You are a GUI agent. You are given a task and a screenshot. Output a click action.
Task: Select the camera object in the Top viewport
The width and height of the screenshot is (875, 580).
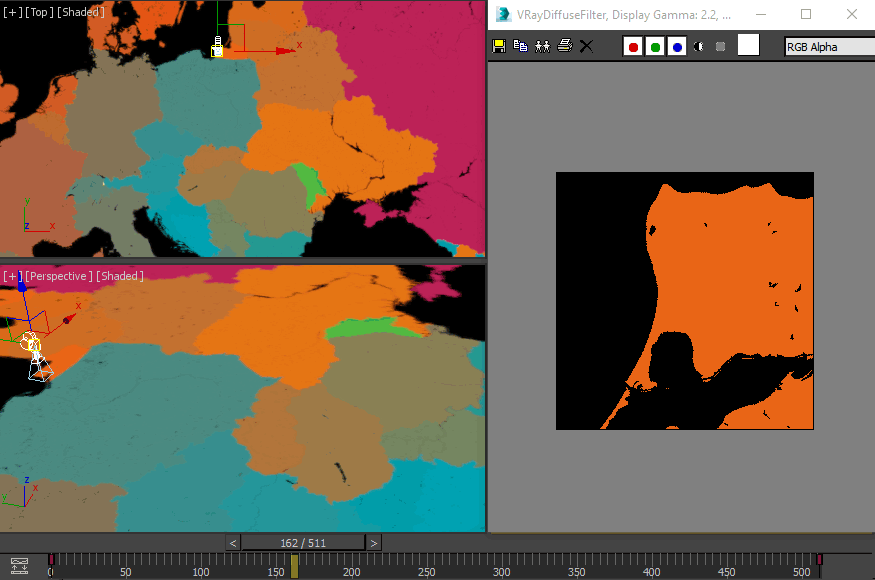point(217,47)
